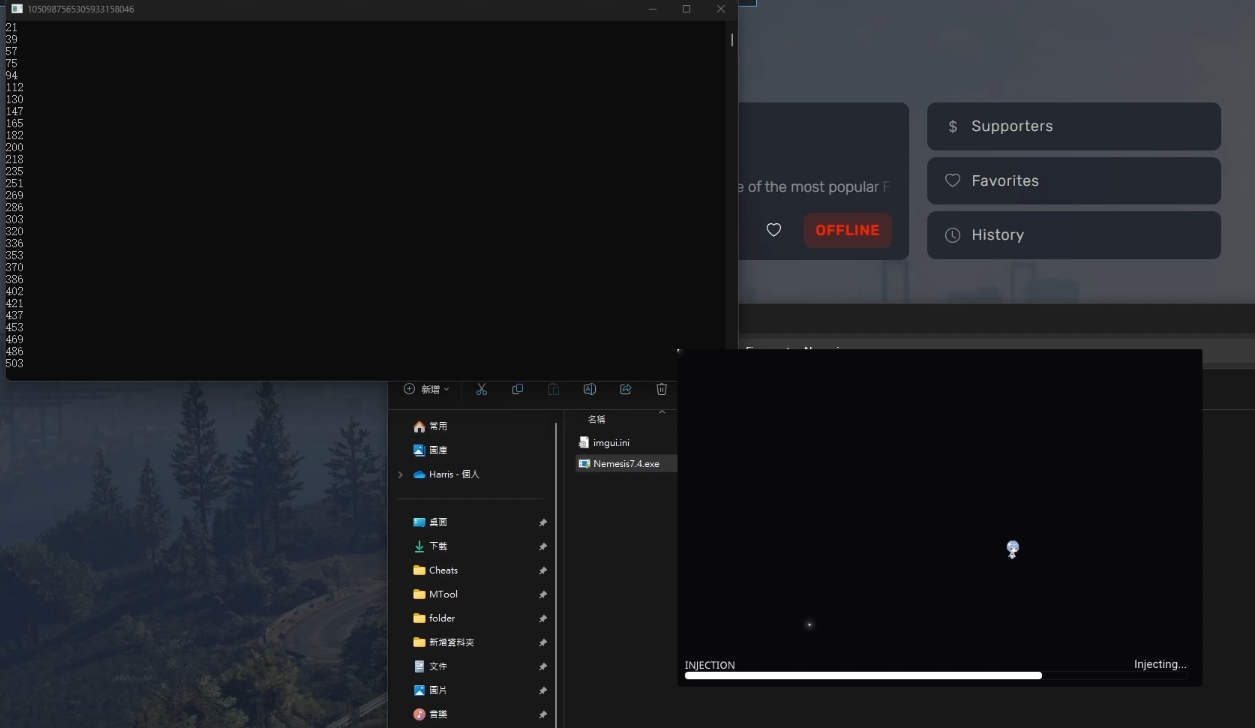Image resolution: width=1255 pixels, height=728 pixels.
Task: Open the History menu item
Action: (x=1073, y=235)
